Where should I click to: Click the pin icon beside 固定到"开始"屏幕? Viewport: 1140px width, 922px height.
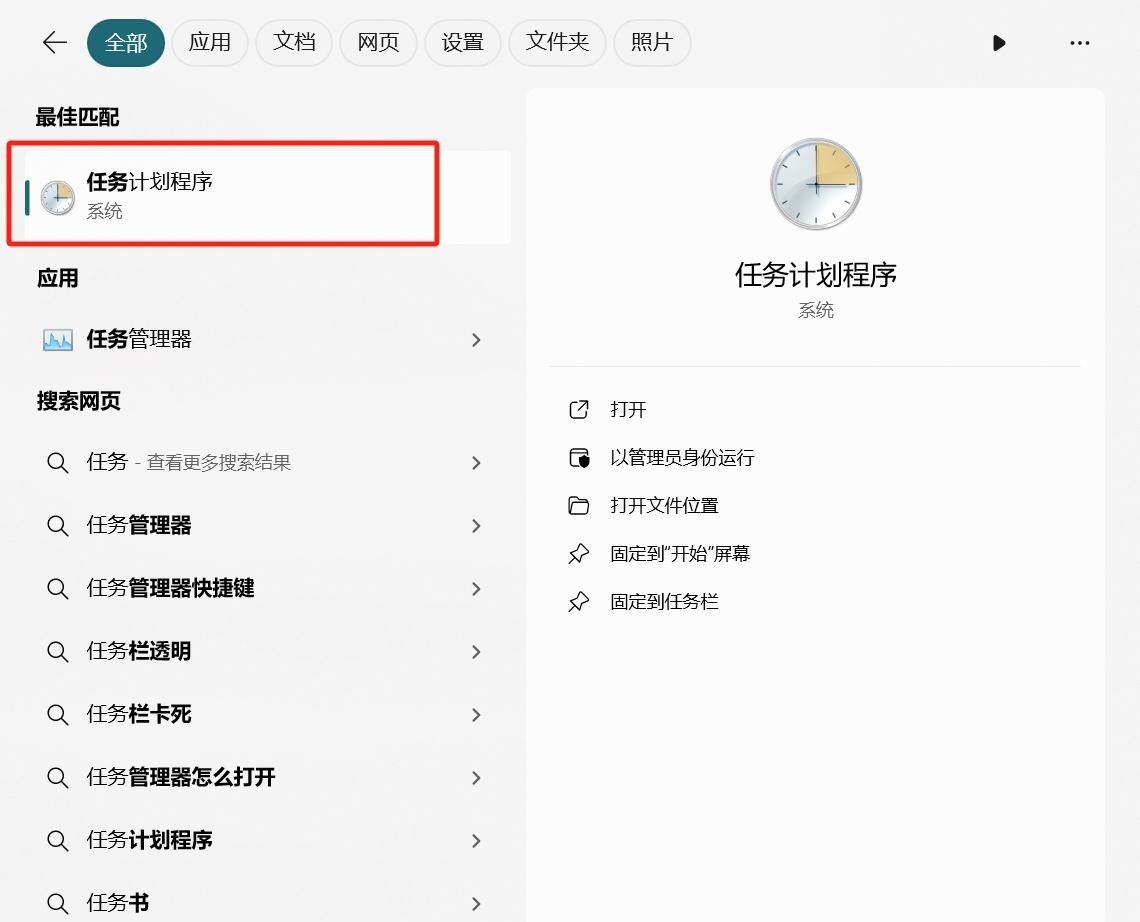click(x=579, y=553)
